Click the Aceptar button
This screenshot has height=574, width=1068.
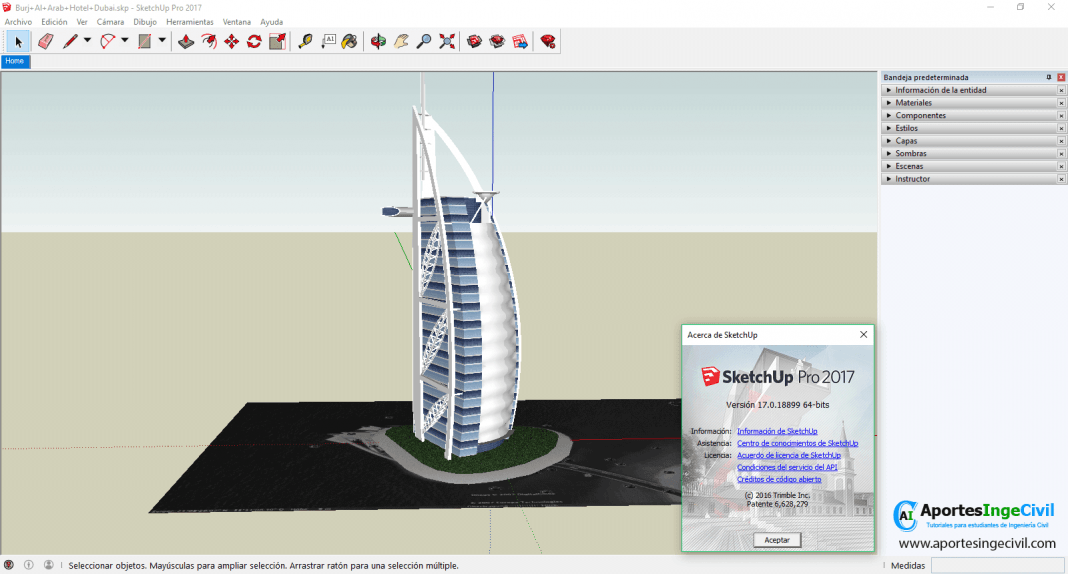tap(777, 540)
